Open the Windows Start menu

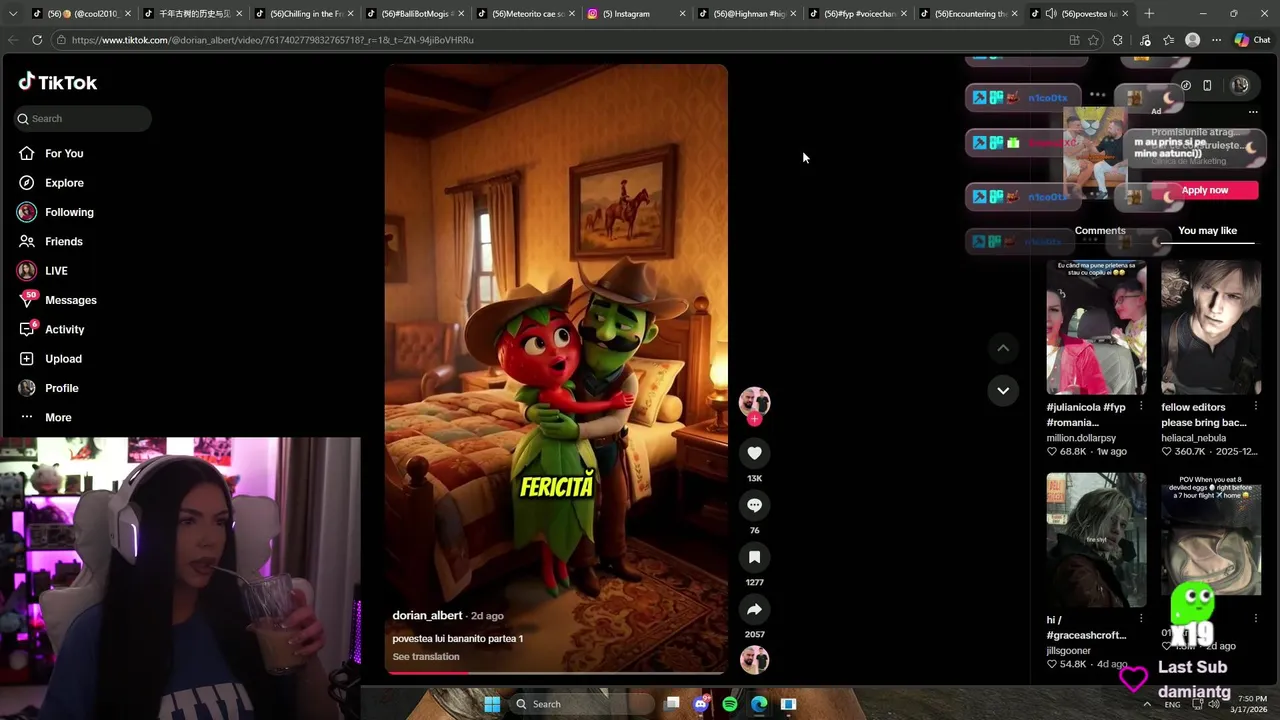[492, 704]
